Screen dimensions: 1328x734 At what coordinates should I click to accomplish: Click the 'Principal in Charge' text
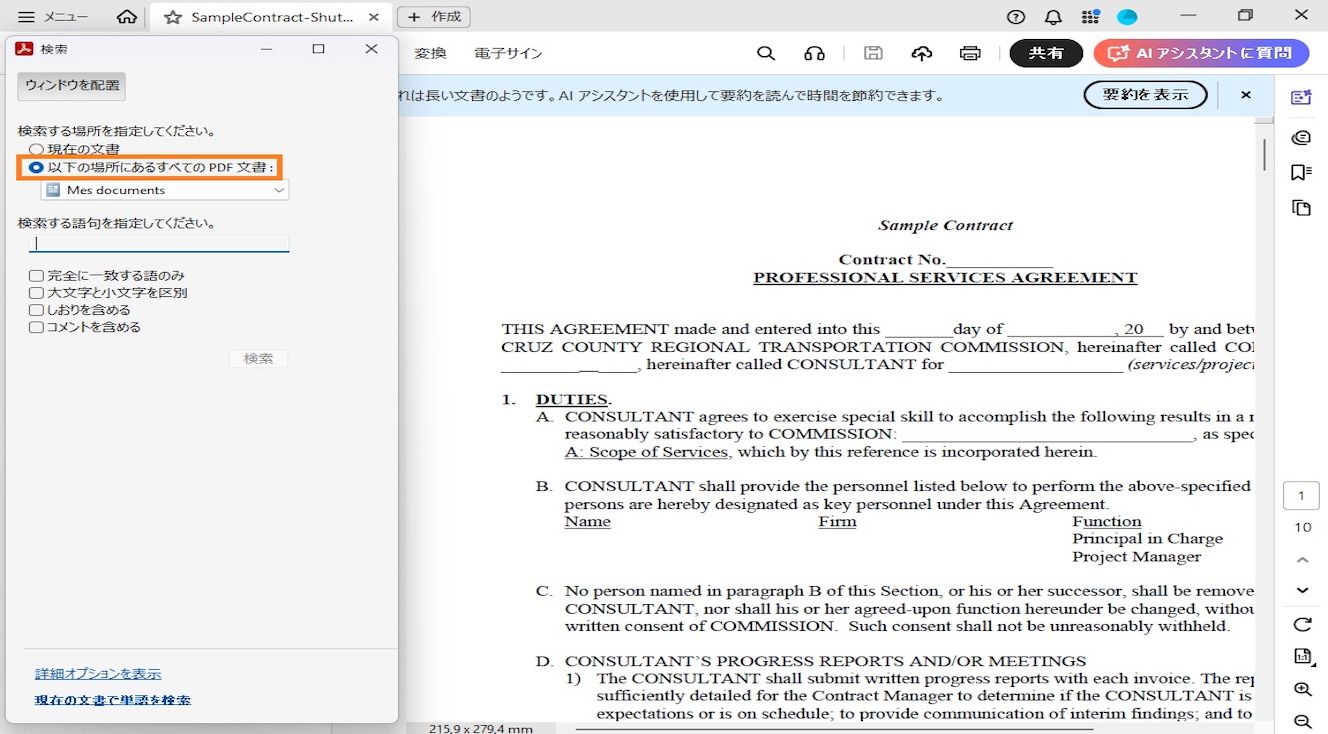(1148, 539)
